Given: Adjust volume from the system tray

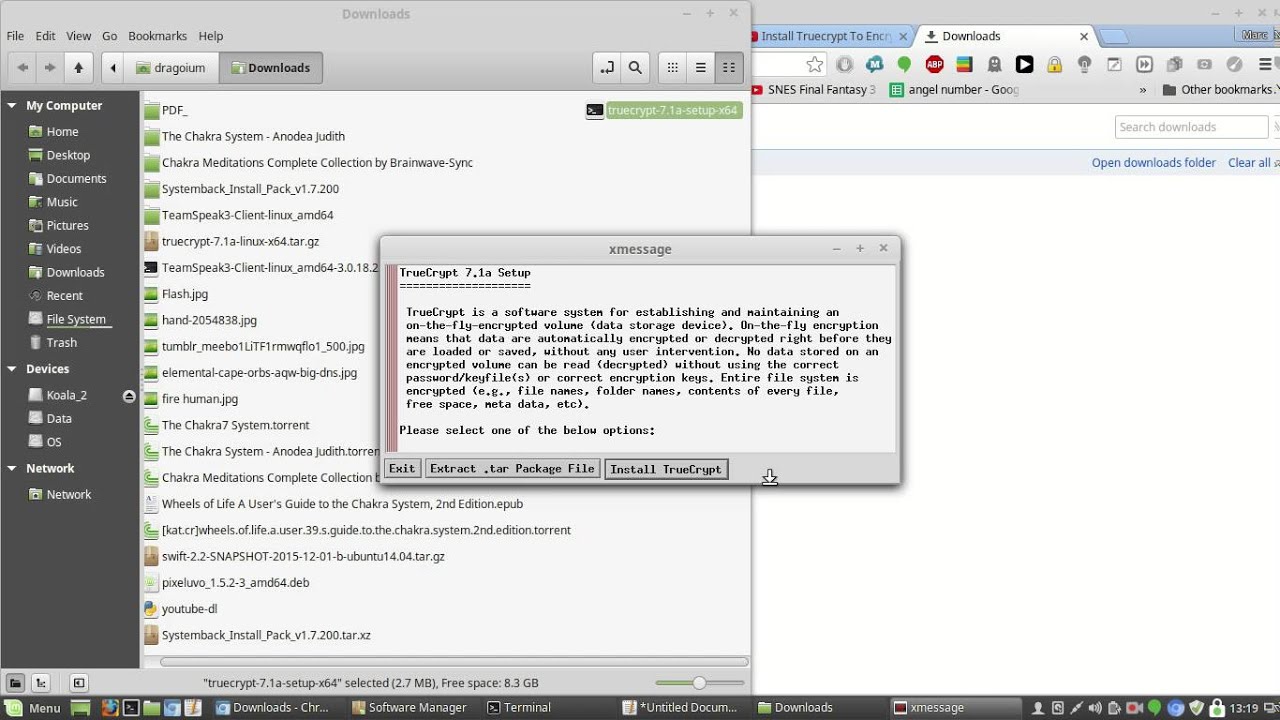Looking at the screenshot, I should [x=1094, y=708].
